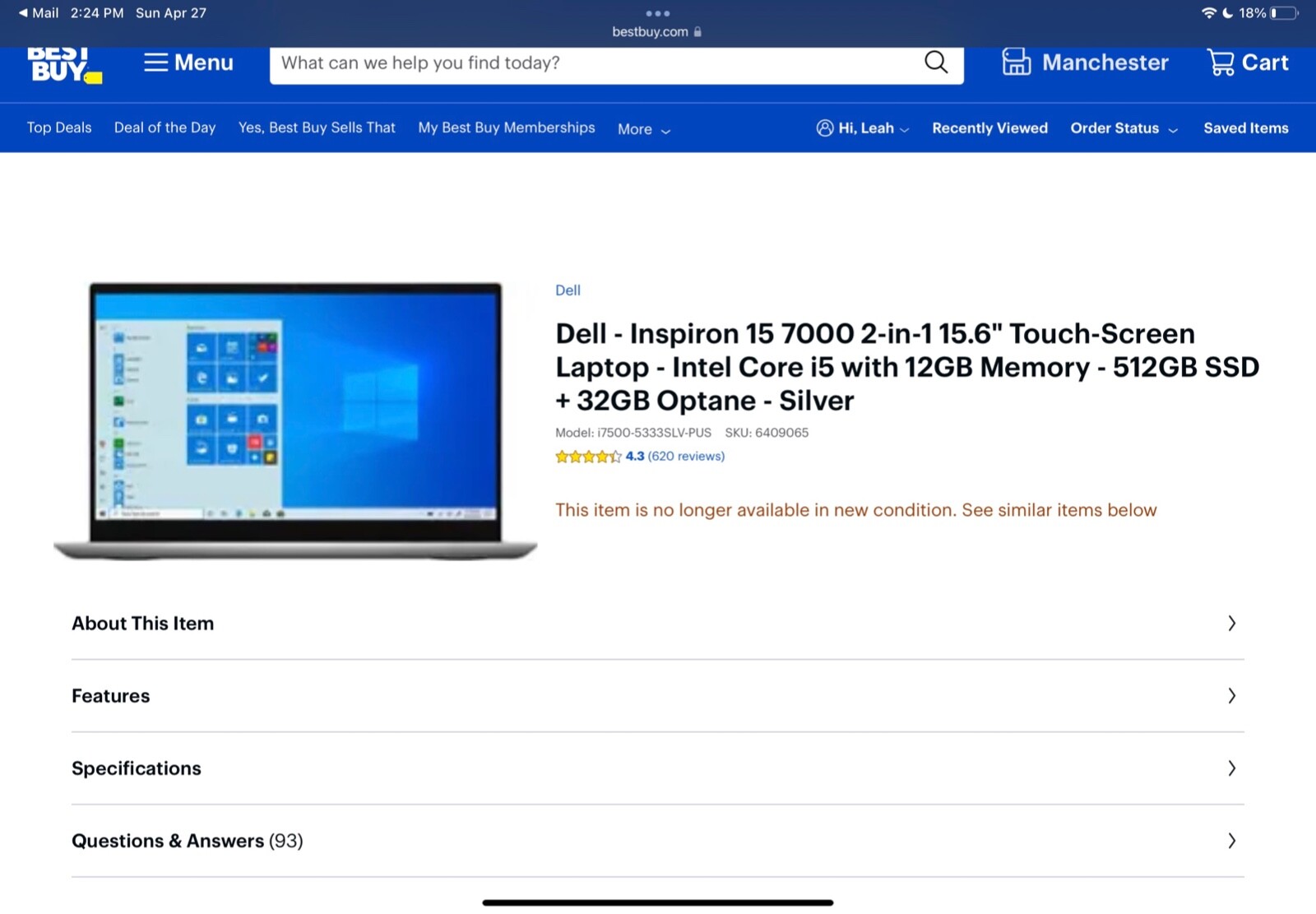Open Saved Items
The image size is (1316, 914).
click(1246, 128)
